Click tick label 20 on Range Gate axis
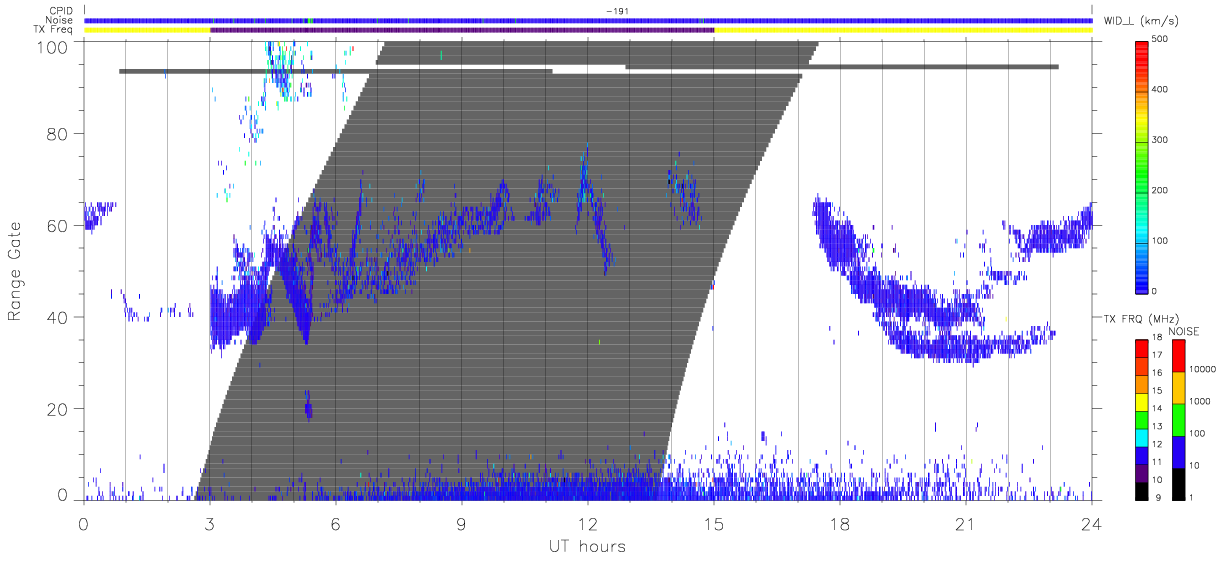The height and width of the screenshot is (567, 1228). coord(57,409)
